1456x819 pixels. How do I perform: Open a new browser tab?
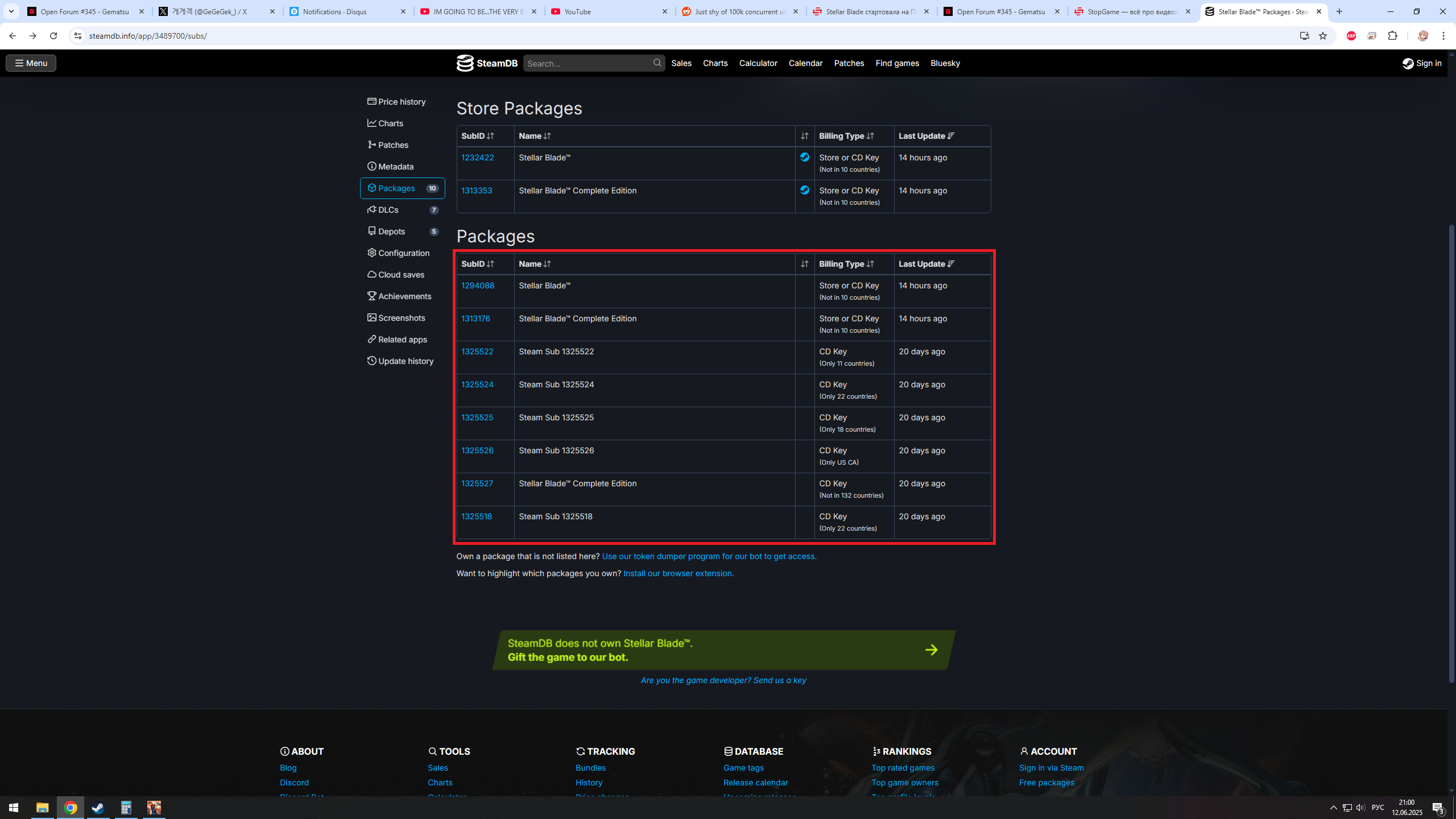click(1339, 11)
